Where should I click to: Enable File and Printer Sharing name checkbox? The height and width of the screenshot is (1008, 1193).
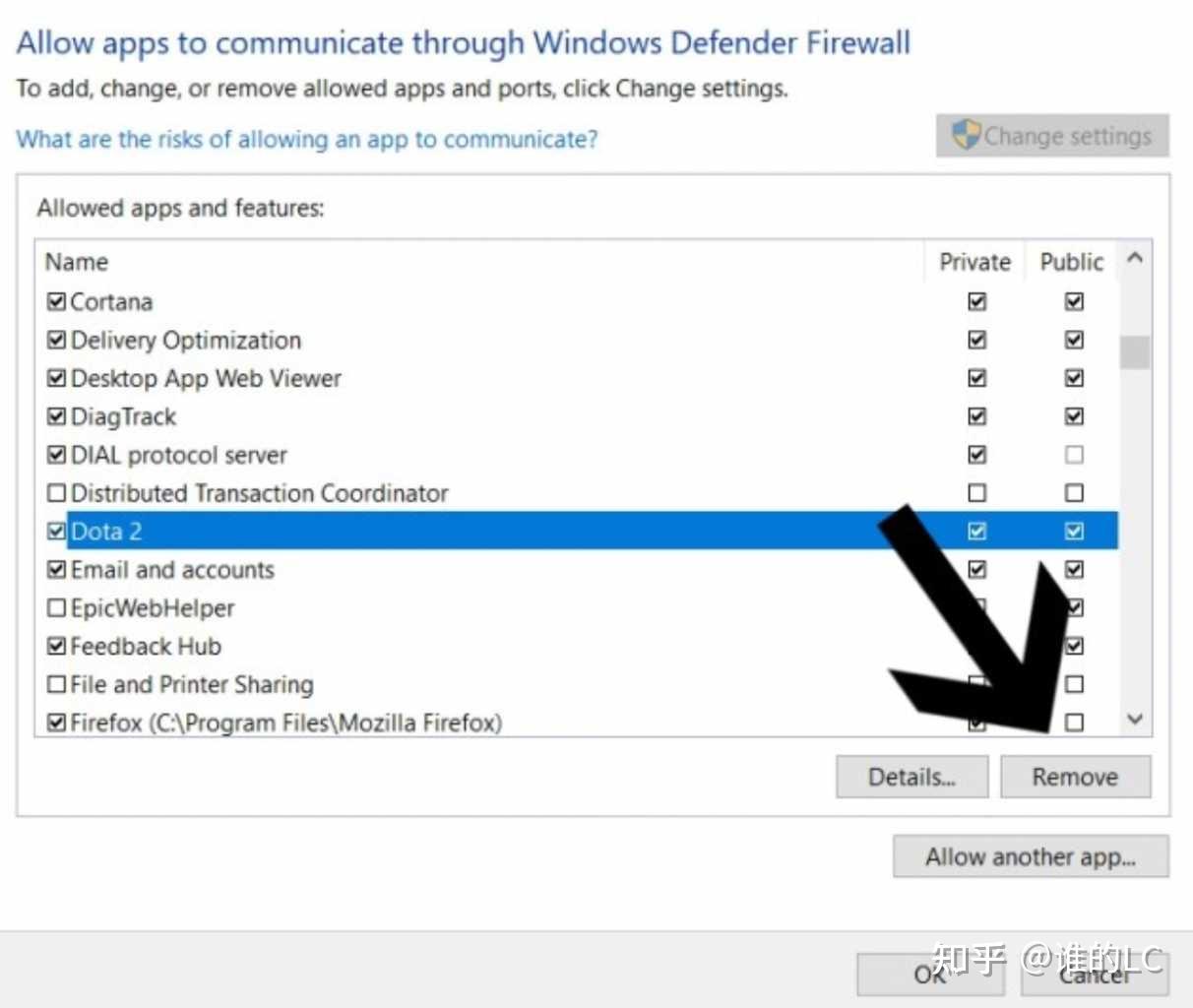[57, 684]
